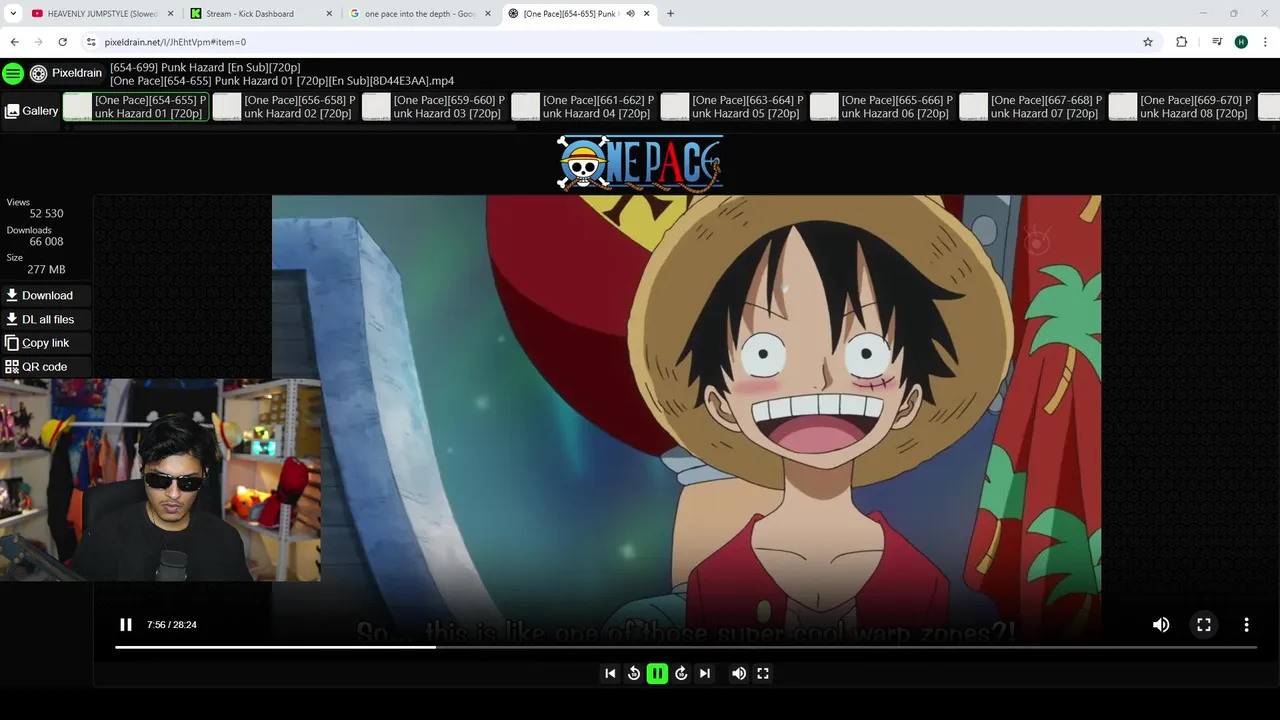Skip to previous file button

point(610,674)
